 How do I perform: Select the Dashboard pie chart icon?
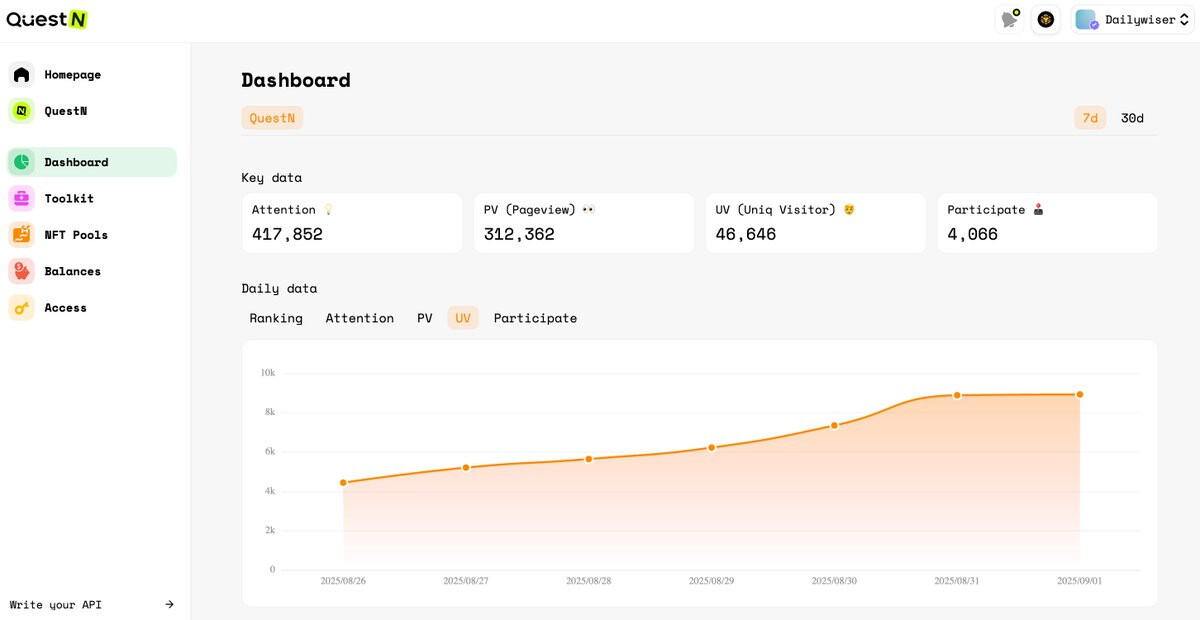click(x=21, y=162)
